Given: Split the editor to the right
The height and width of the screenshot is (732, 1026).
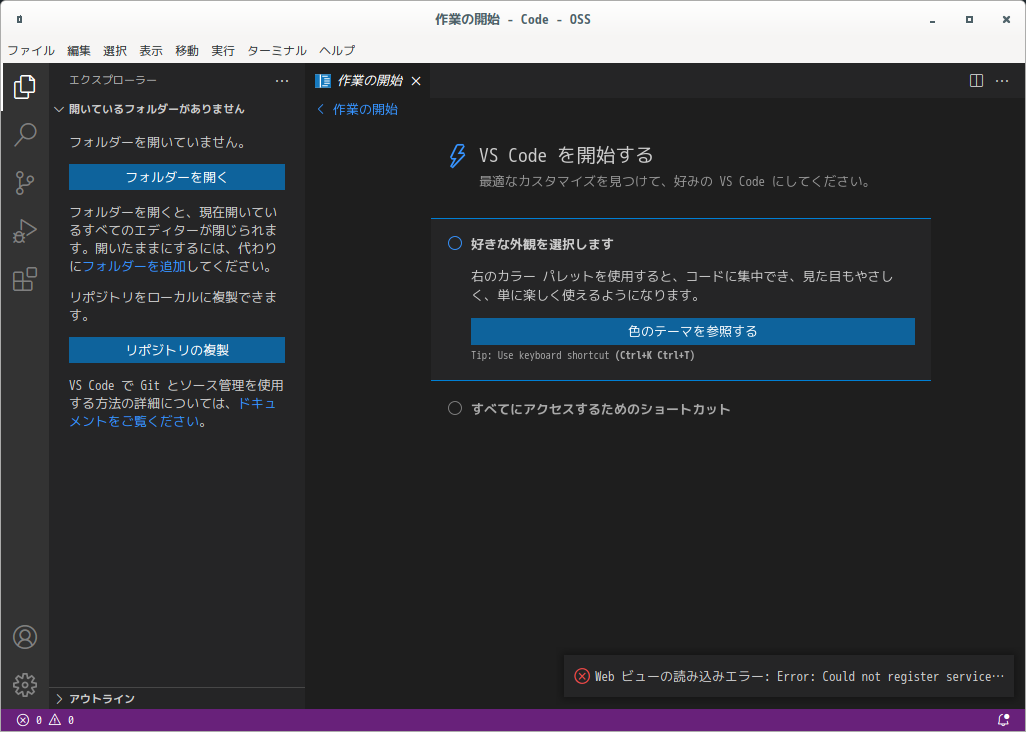Looking at the screenshot, I should coord(976,81).
